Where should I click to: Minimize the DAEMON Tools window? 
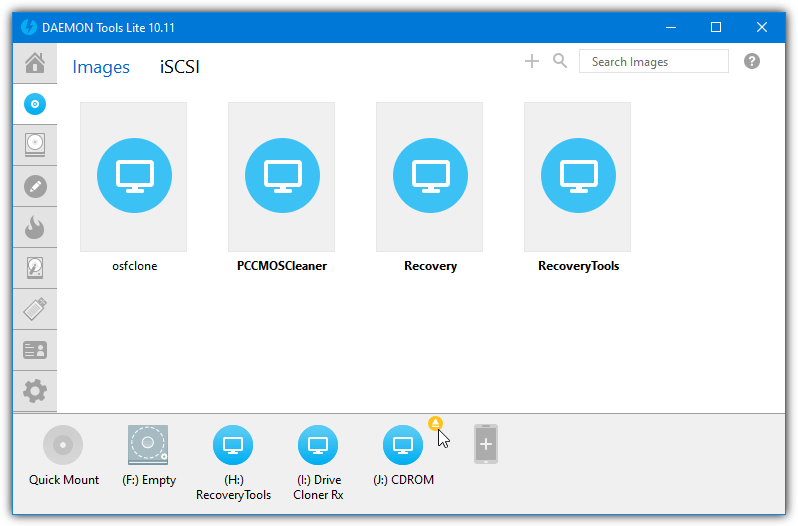pyautogui.click(x=671, y=27)
